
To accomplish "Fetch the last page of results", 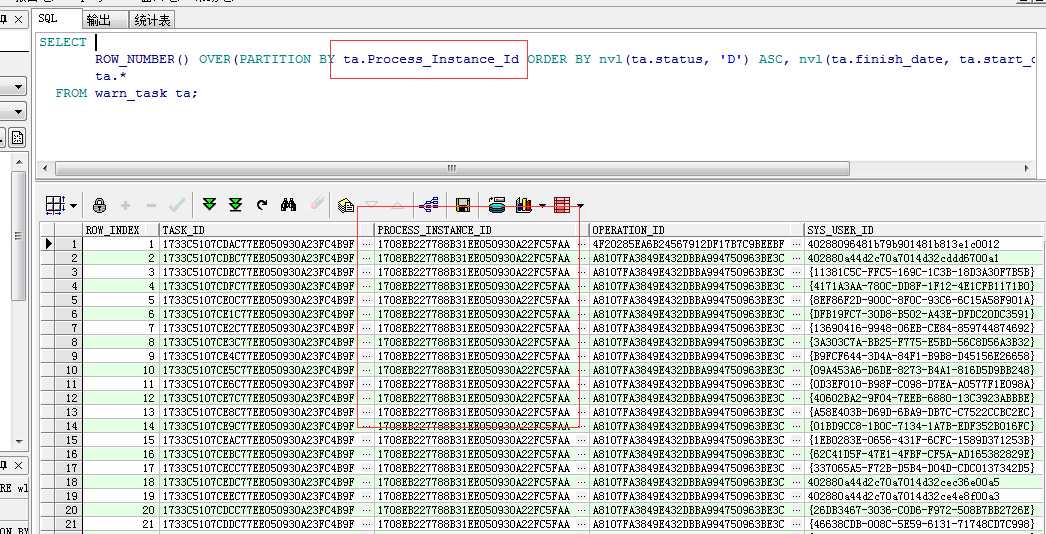I will [235, 204].
